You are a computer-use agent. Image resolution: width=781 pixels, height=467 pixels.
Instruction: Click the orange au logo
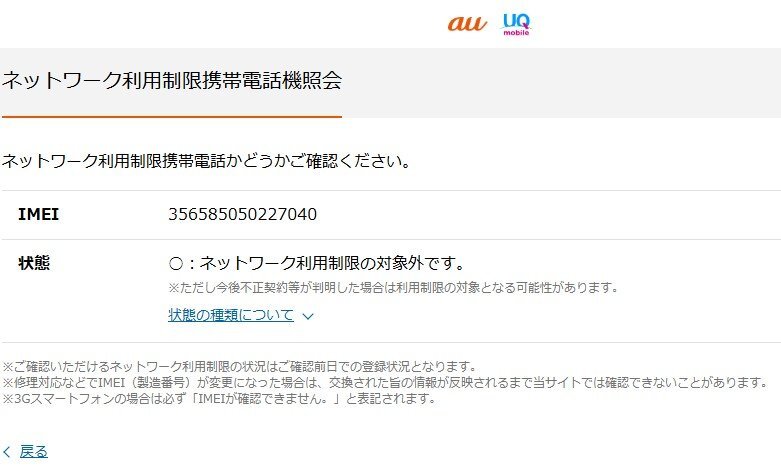[467, 23]
